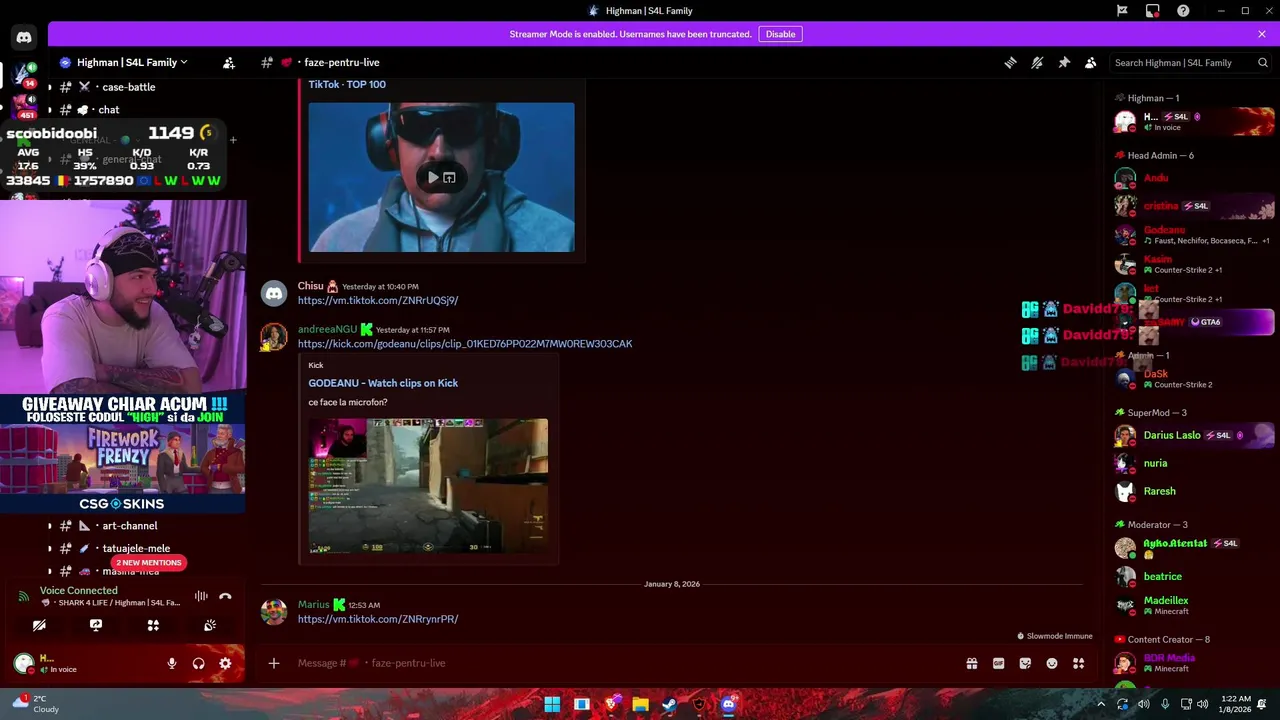
Task: Open the GODEANU - Watch clips on Kick link
Action: coord(383,383)
